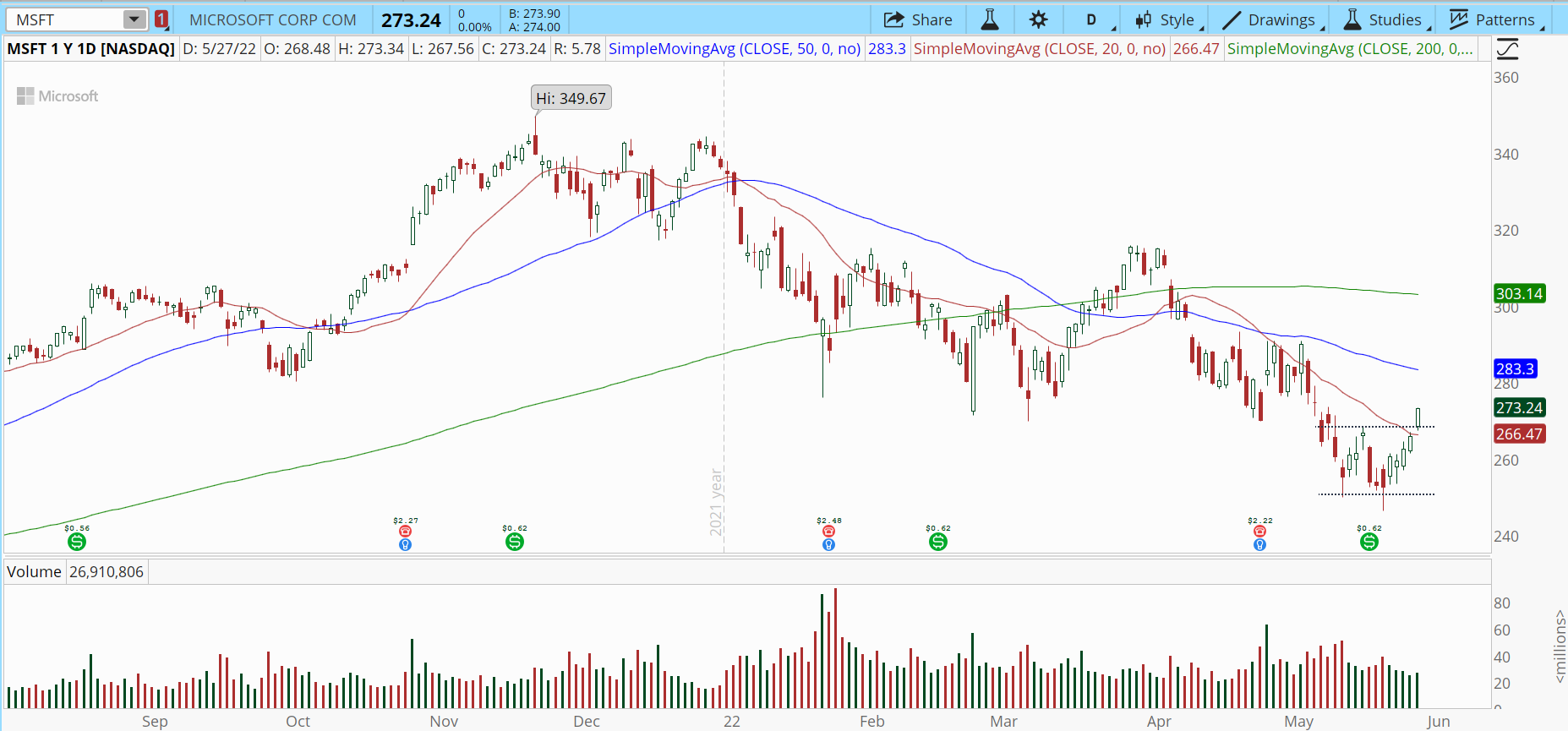Click the 266.47 red price label
Screen dimensions: 1568x731
1519,434
